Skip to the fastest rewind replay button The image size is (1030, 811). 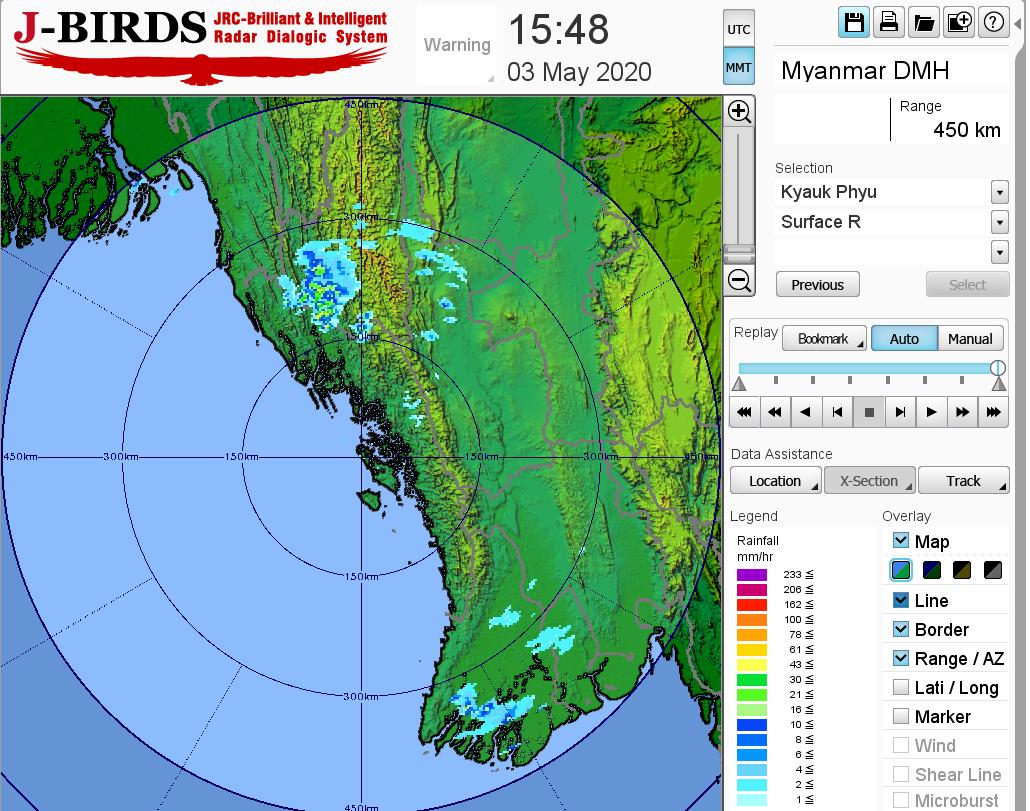[x=744, y=411]
